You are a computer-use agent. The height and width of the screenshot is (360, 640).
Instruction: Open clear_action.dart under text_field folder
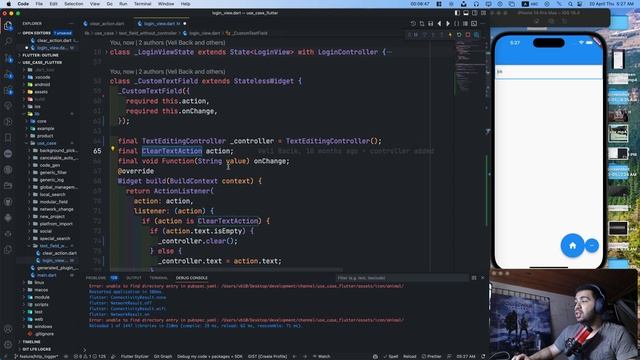coord(59,253)
